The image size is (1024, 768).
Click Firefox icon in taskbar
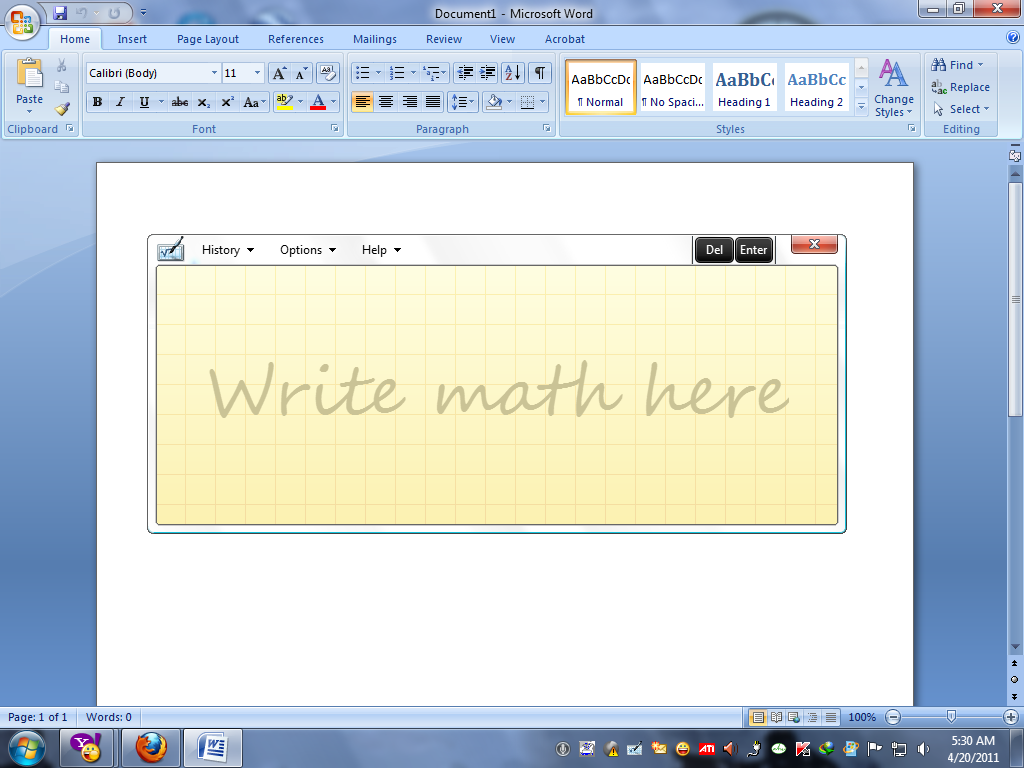click(x=152, y=748)
